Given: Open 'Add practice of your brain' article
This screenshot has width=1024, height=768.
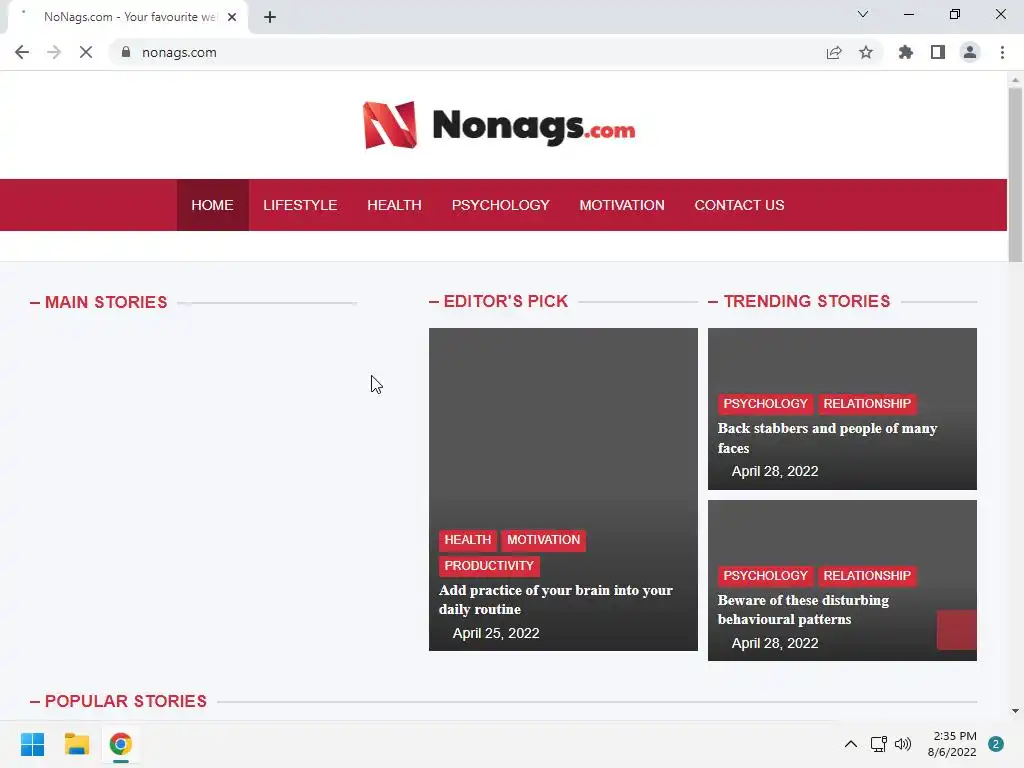Looking at the screenshot, I should 556,600.
